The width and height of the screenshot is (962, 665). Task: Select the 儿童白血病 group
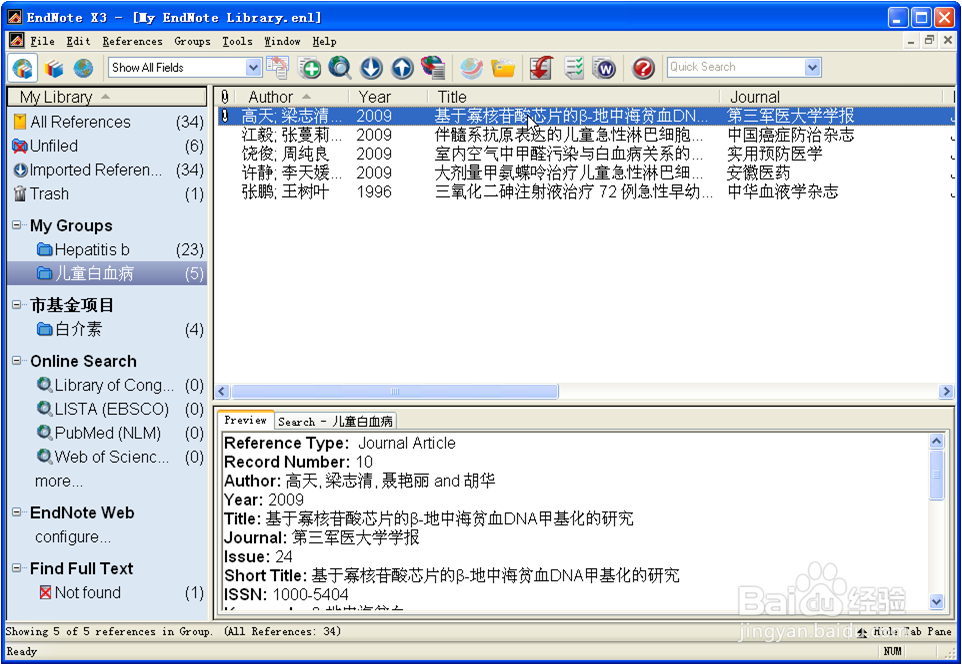(x=107, y=274)
